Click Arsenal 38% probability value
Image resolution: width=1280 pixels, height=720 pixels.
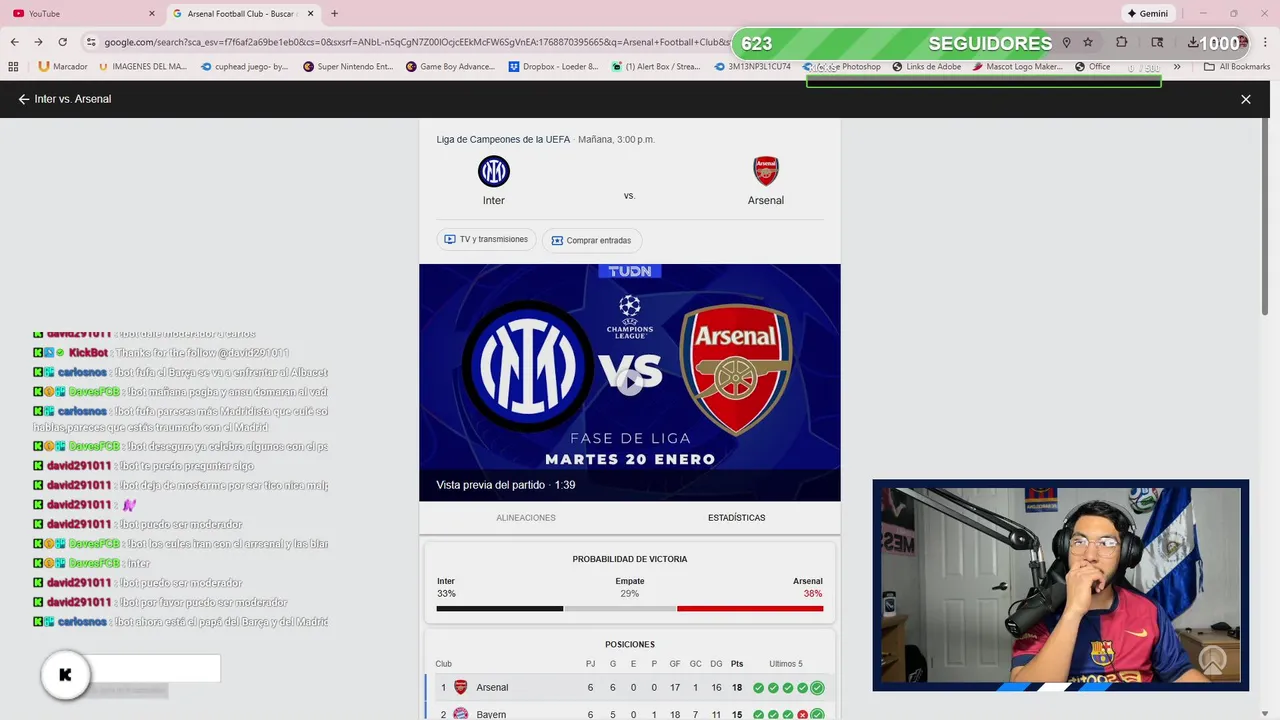coord(813,594)
